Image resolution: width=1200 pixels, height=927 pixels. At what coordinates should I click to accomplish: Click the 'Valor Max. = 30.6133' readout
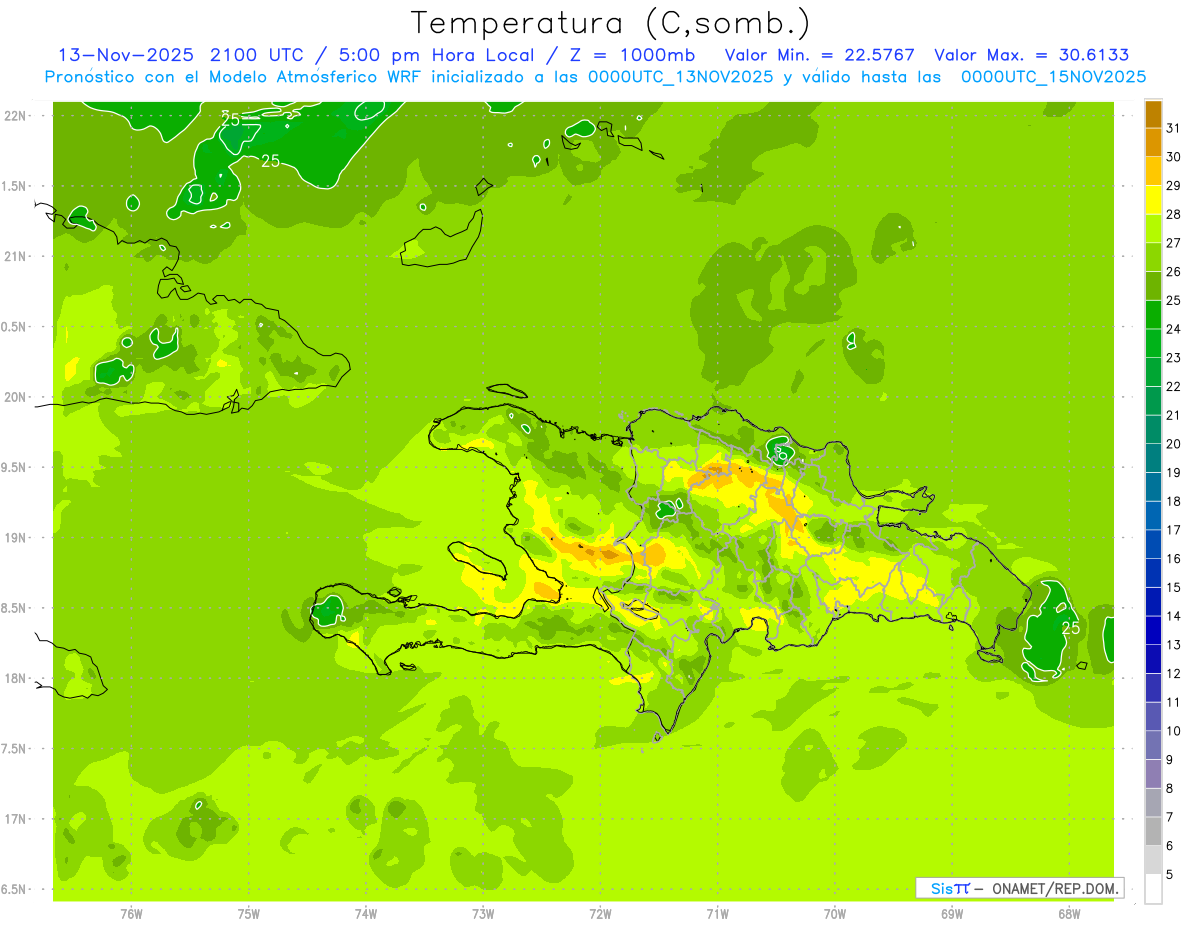(1031, 55)
